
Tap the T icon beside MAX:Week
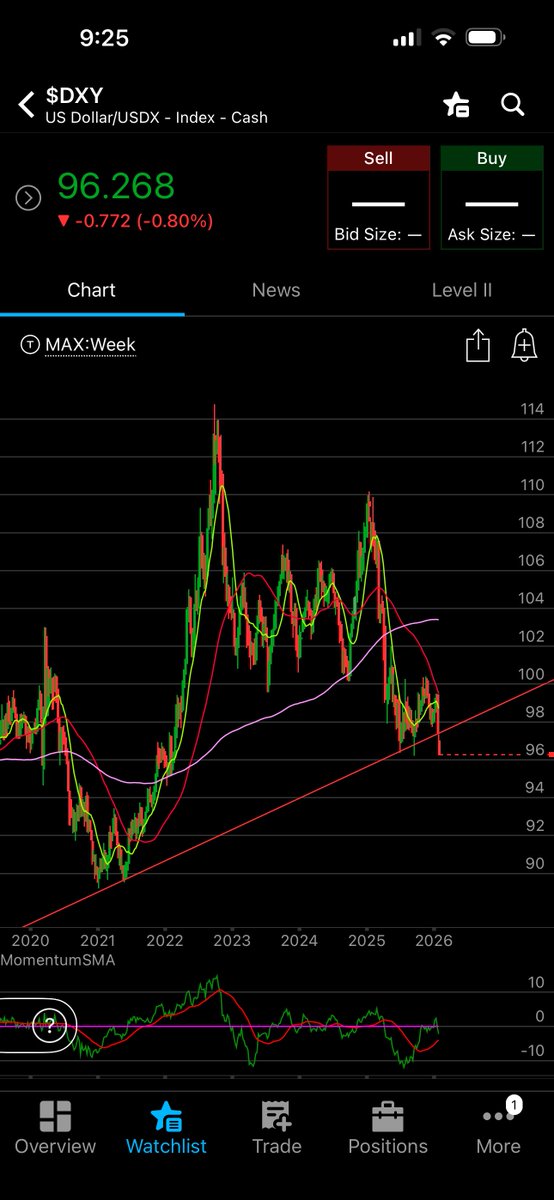click(30, 345)
